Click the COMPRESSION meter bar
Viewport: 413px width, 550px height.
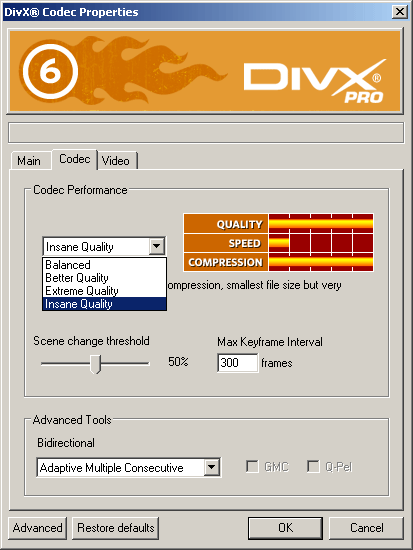tap(321, 262)
